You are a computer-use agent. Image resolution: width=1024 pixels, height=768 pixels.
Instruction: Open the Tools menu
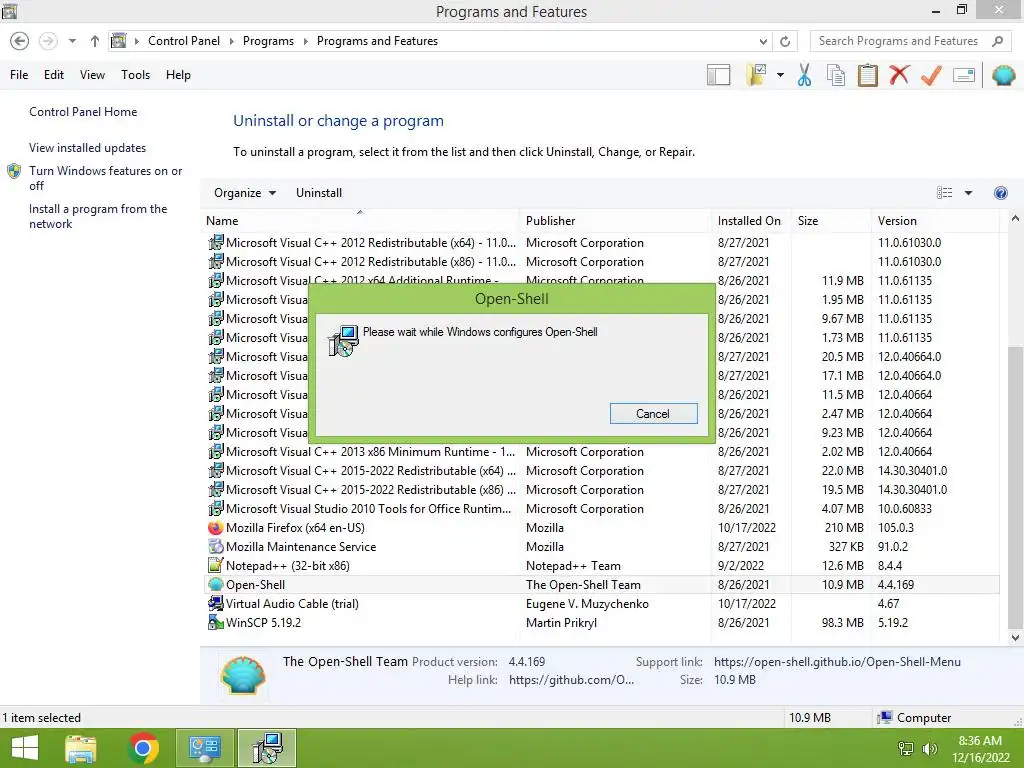[x=135, y=75]
